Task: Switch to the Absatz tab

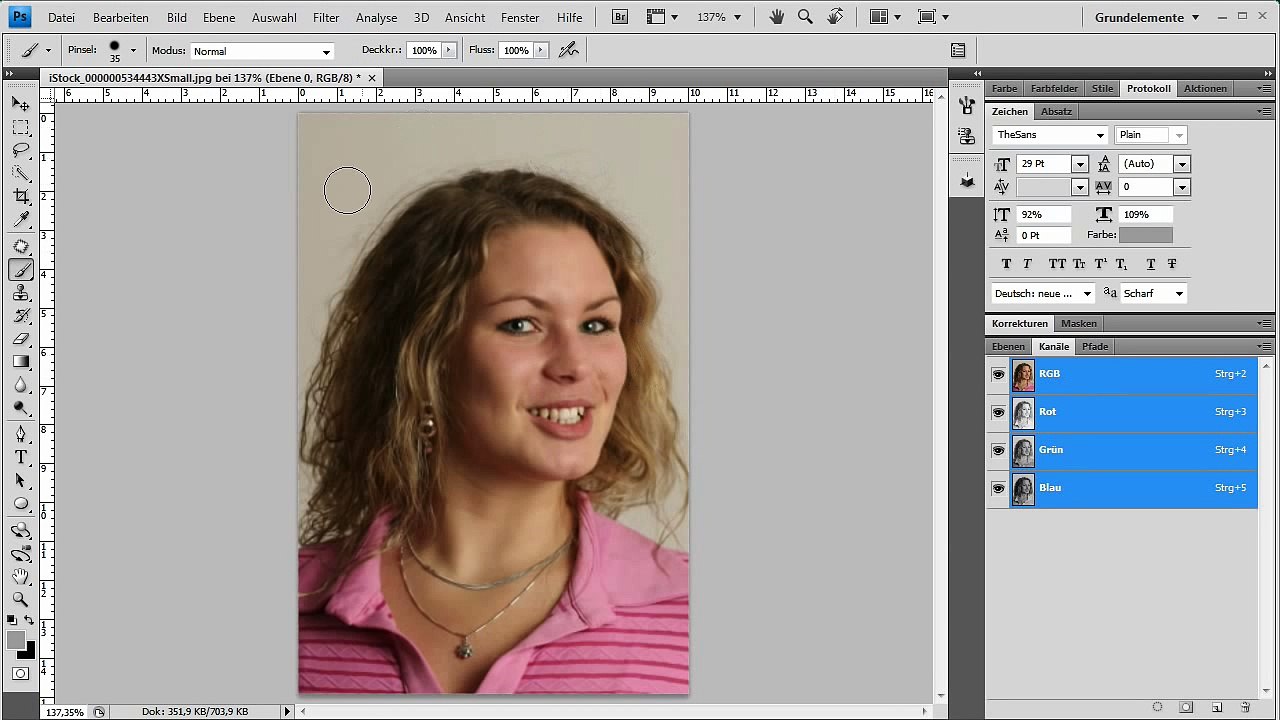Action: (x=1056, y=112)
